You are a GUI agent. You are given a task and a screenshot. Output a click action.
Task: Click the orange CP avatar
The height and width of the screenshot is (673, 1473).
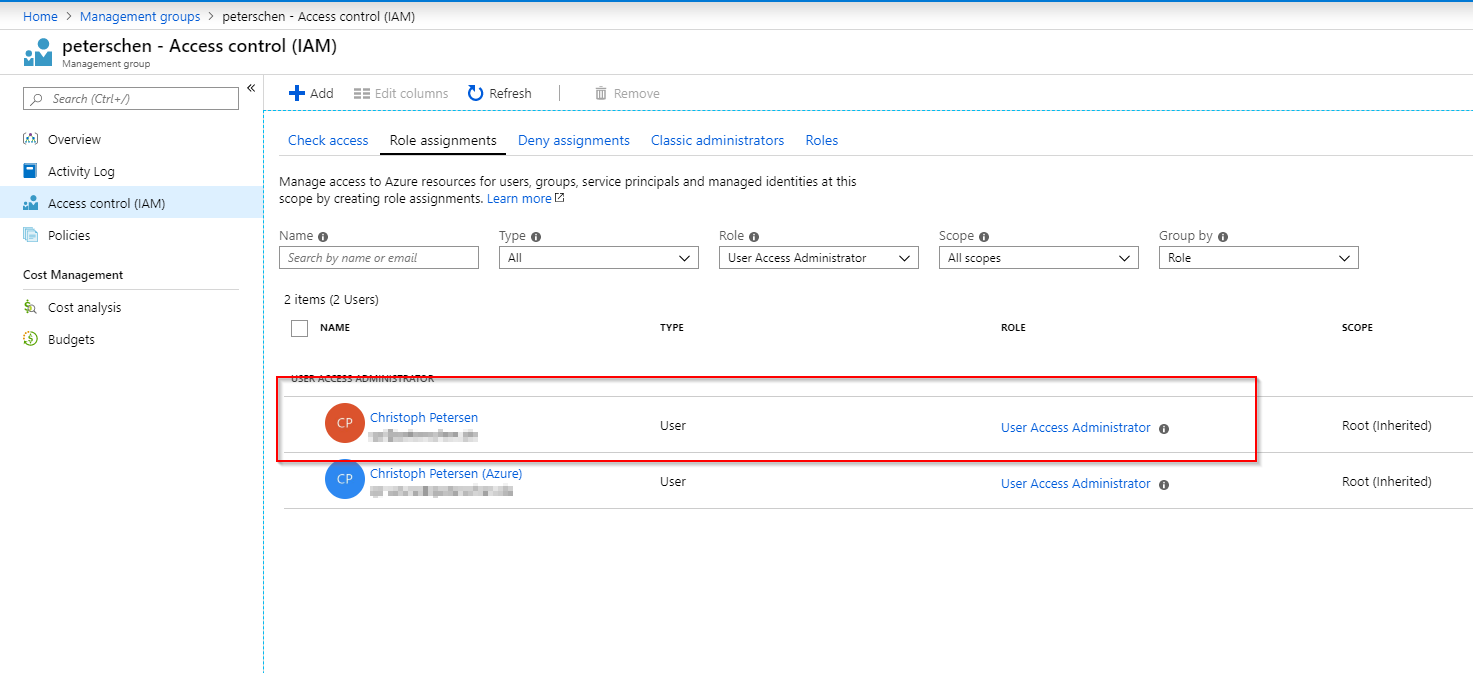coord(345,423)
